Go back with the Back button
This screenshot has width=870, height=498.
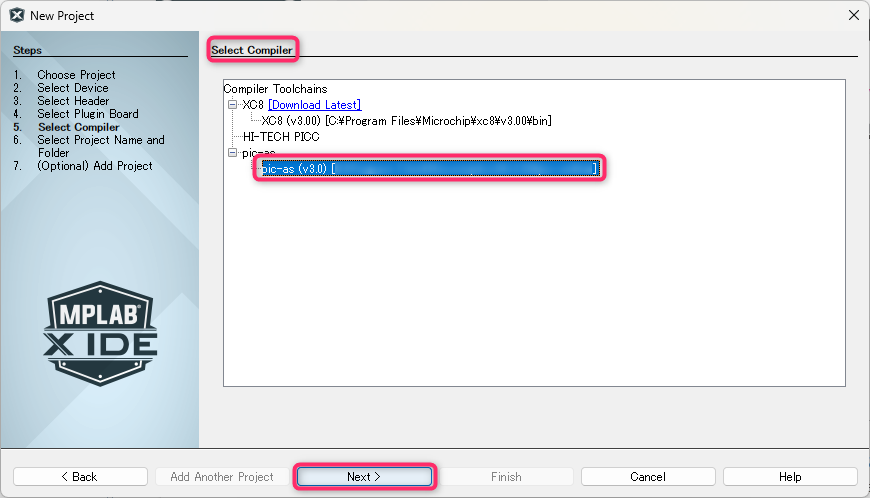pyautogui.click(x=80, y=476)
